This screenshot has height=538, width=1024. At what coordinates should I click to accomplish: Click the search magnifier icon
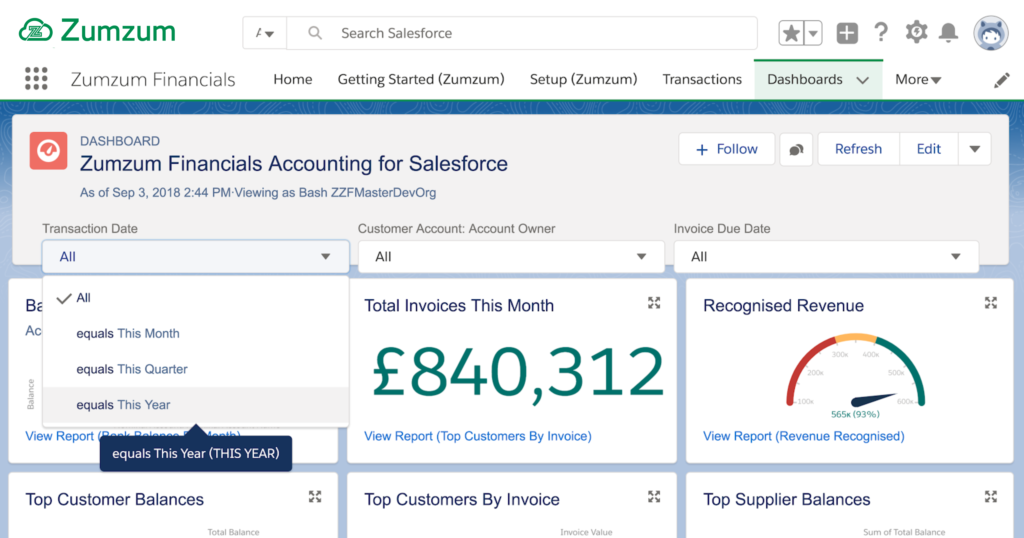point(315,33)
